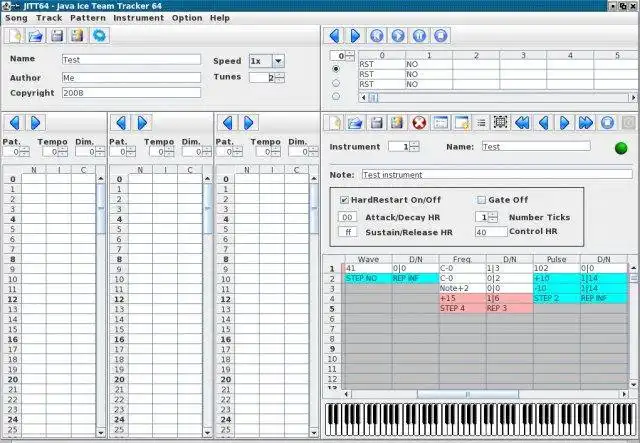Open the Pattern menu
This screenshot has height=443, width=640.
[88, 18]
